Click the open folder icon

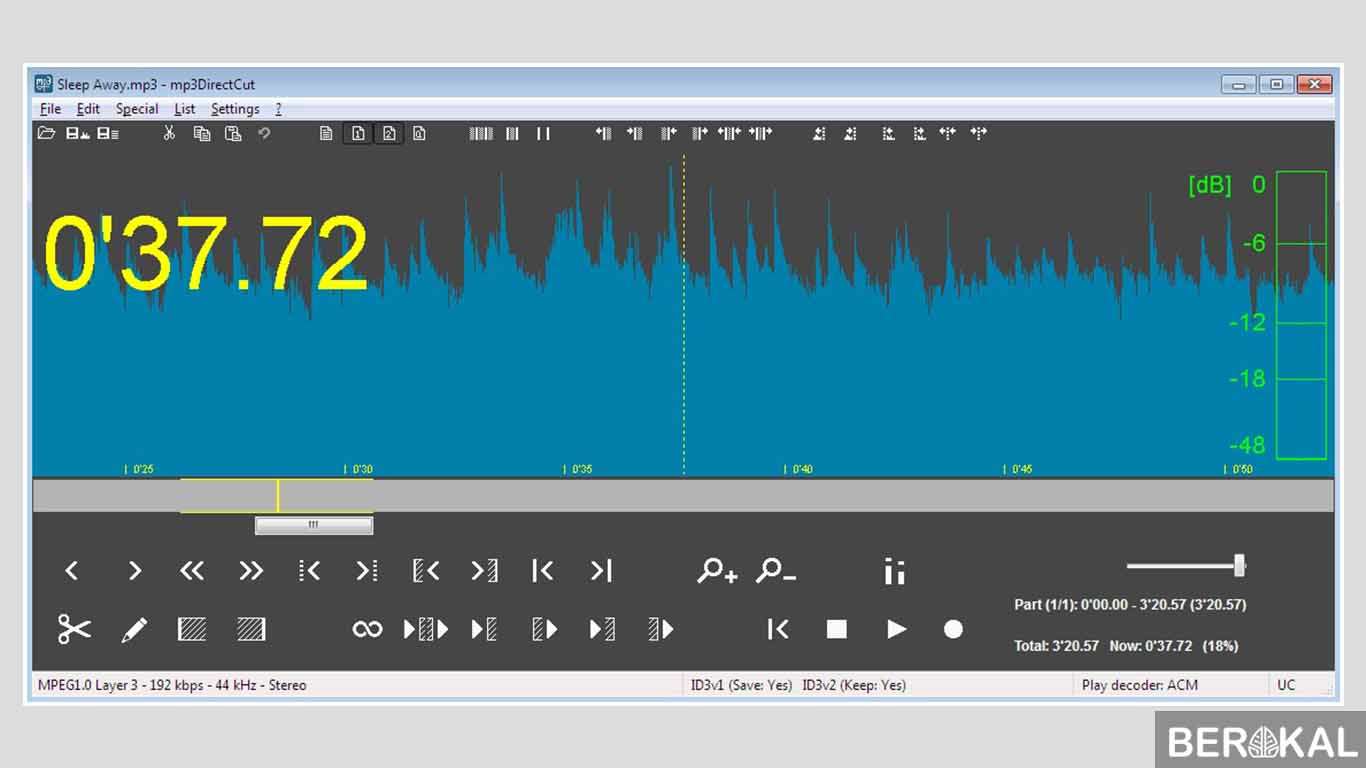tap(46, 133)
